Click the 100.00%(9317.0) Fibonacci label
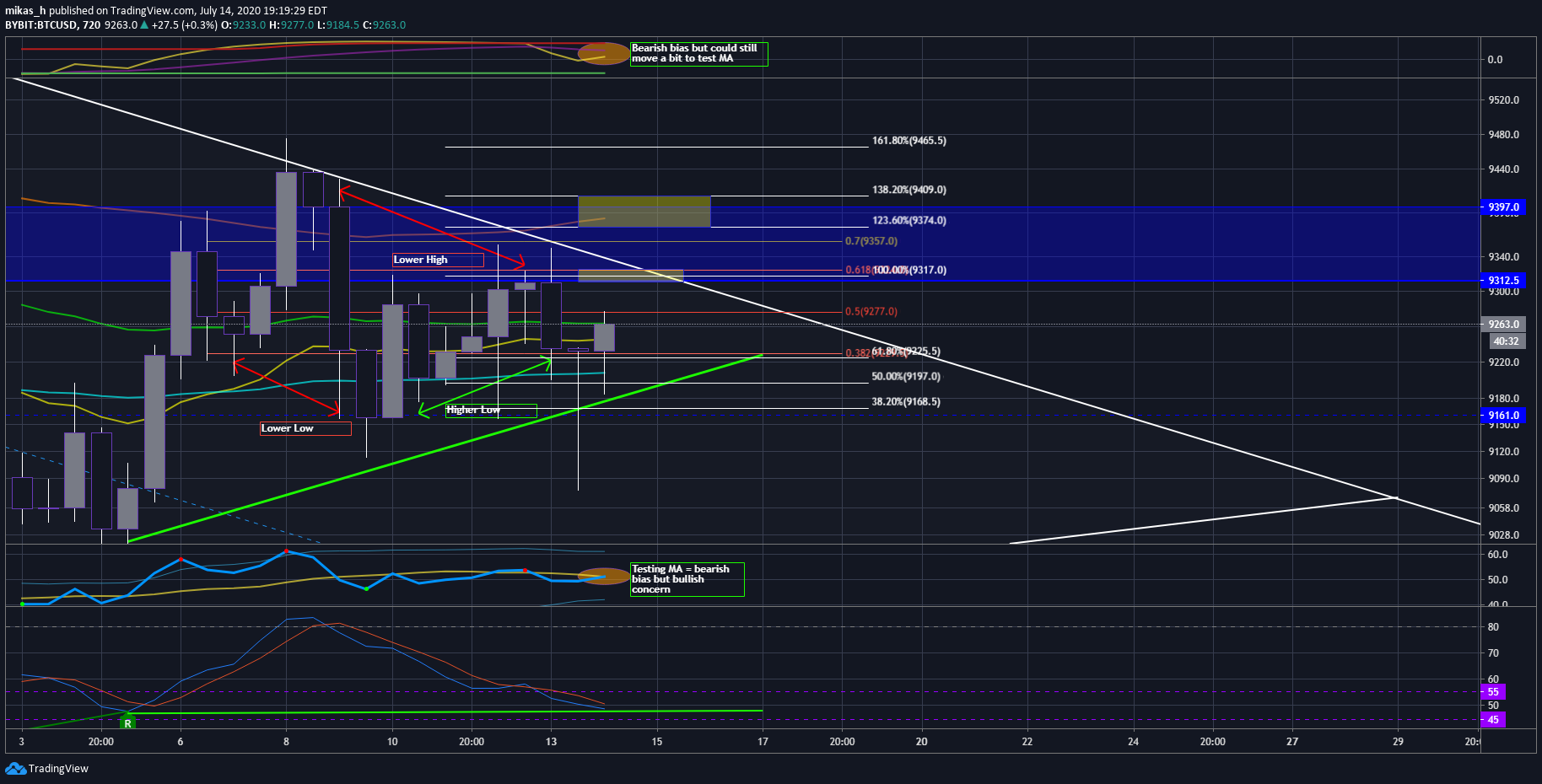 [x=910, y=270]
